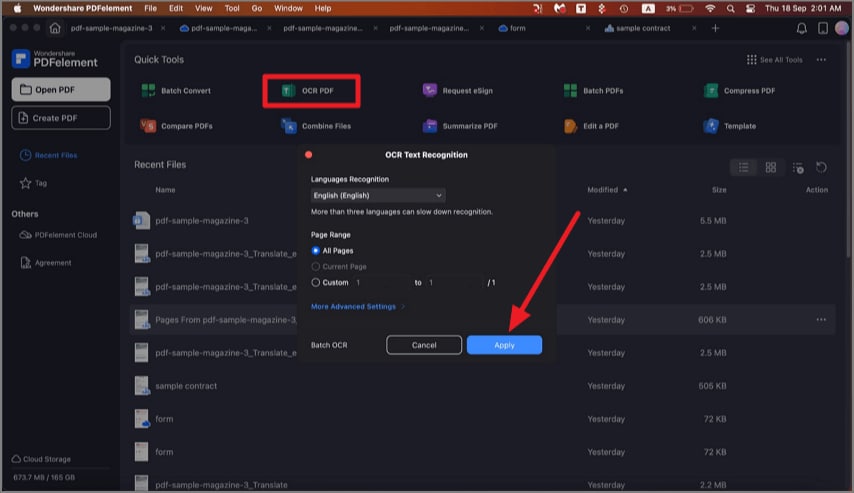This screenshot has height=493, width=854.
Task: Open the notifications bell
Action: pos(801,28)
